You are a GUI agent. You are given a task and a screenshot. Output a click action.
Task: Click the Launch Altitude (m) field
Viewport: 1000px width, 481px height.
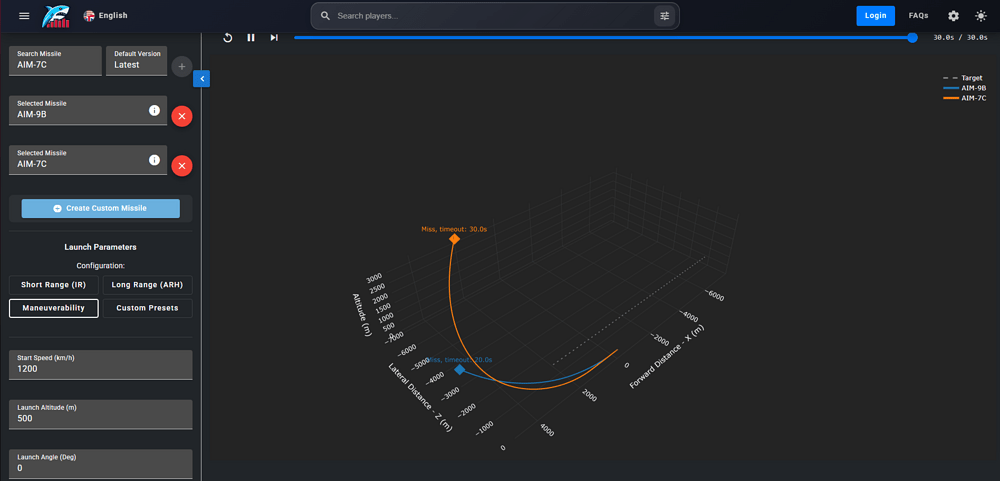coord(101,414)
